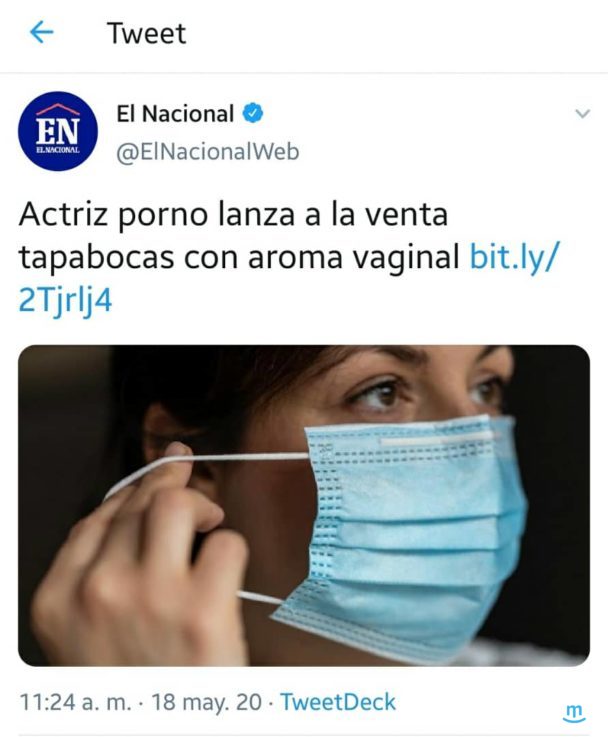Click the 18 may. 20 date
Screen dimensions: 608x737
pyautogui.click(x=206, y=702)
